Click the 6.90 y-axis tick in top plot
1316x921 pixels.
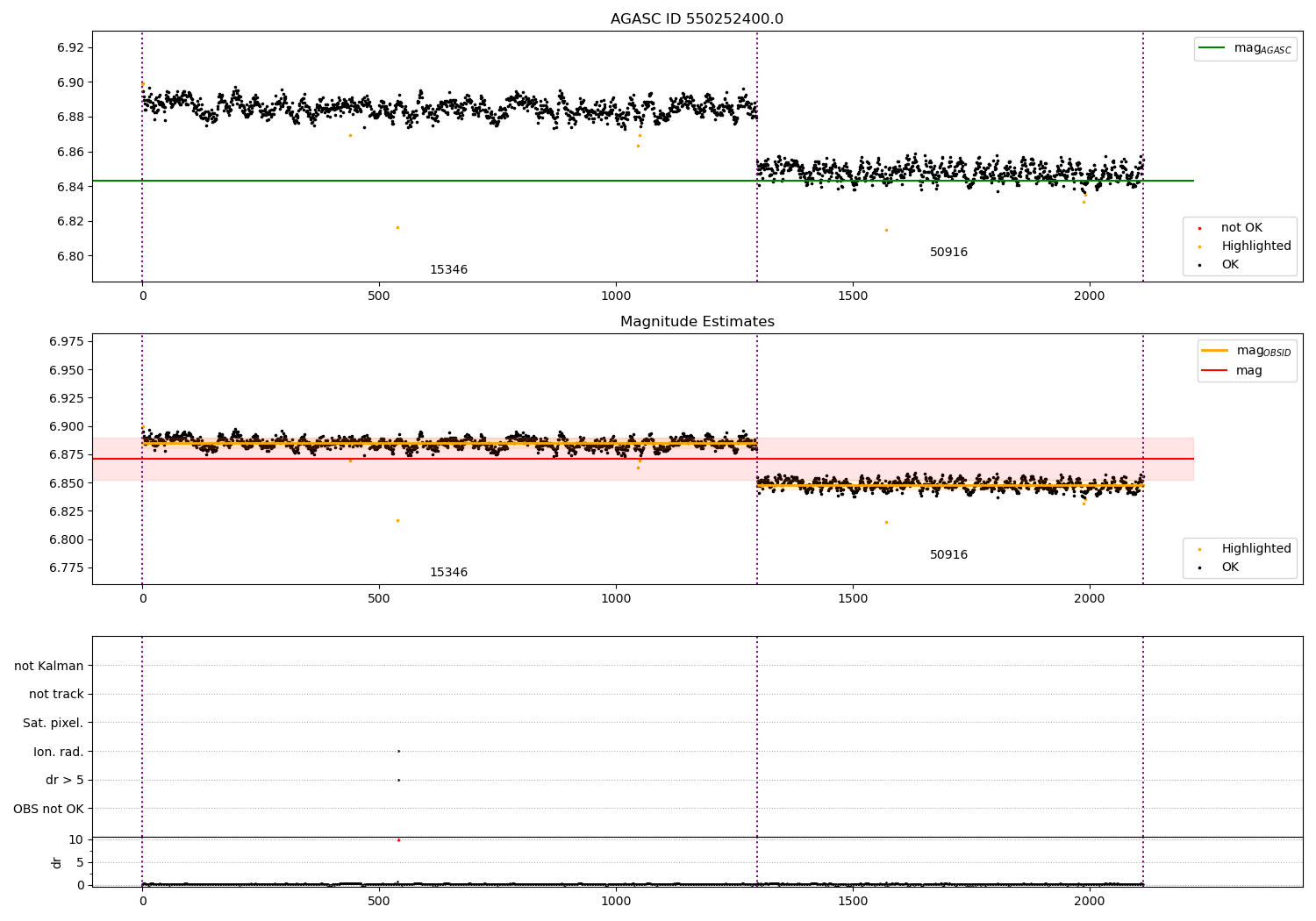pyautogui.click(x=71, y=82)
